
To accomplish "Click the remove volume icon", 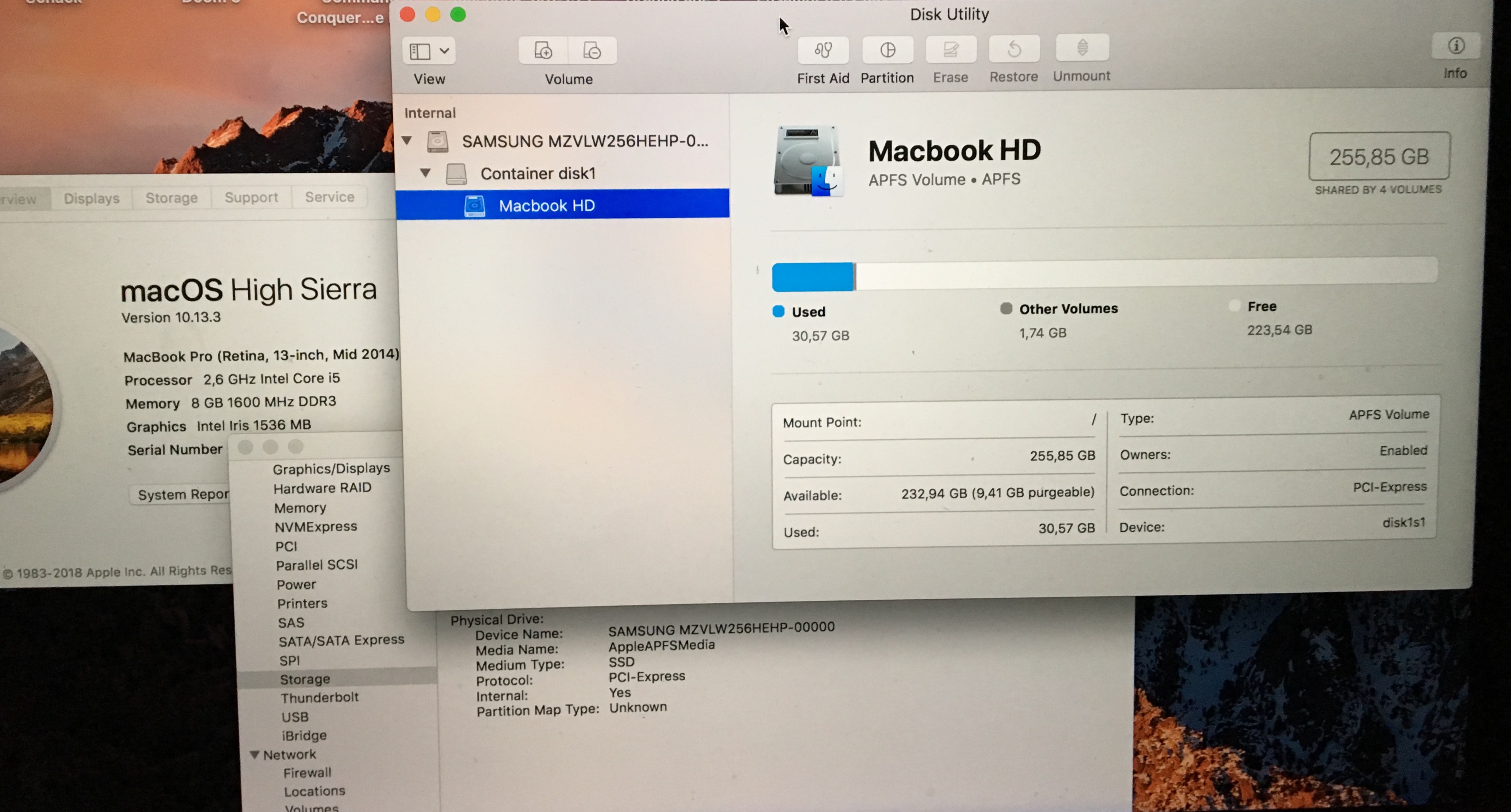I will point(592,51).
